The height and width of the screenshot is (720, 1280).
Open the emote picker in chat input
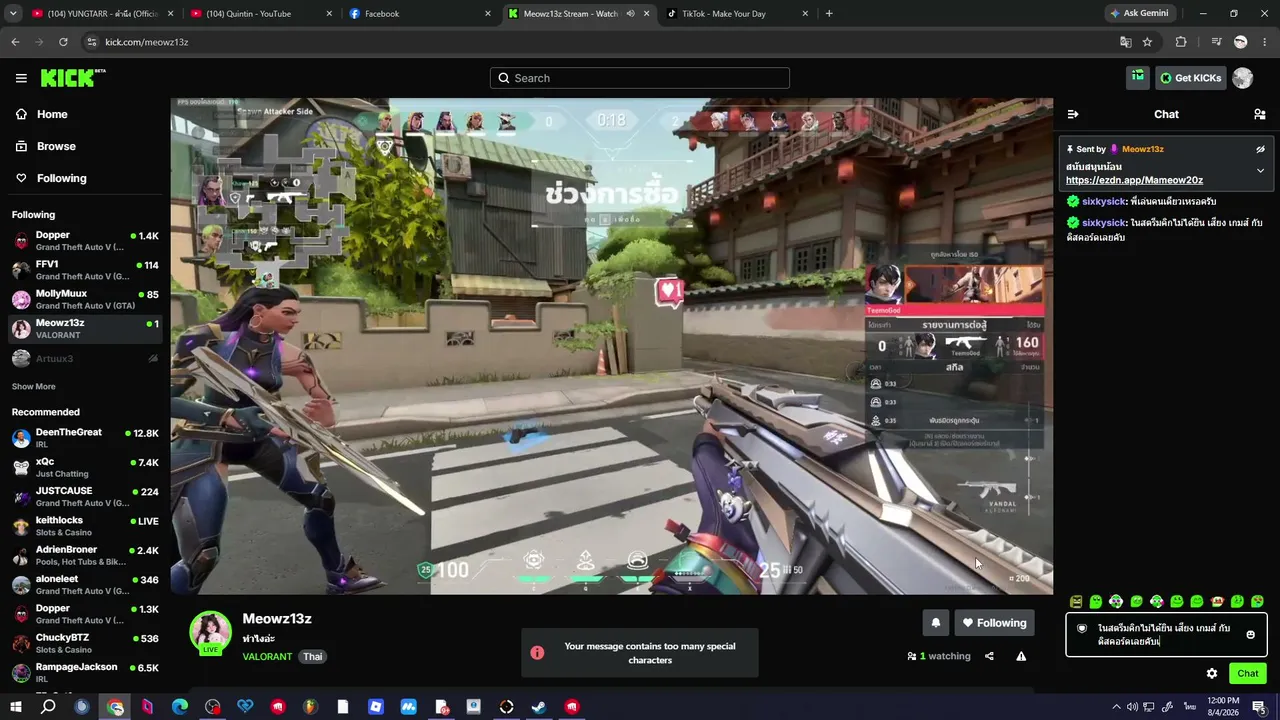click(x=1250, y=635)
